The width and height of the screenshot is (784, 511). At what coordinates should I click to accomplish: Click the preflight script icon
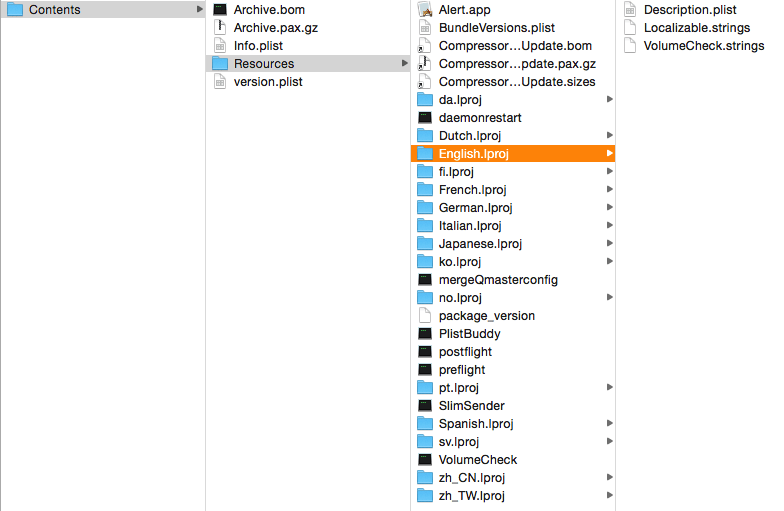pos(425,370)
